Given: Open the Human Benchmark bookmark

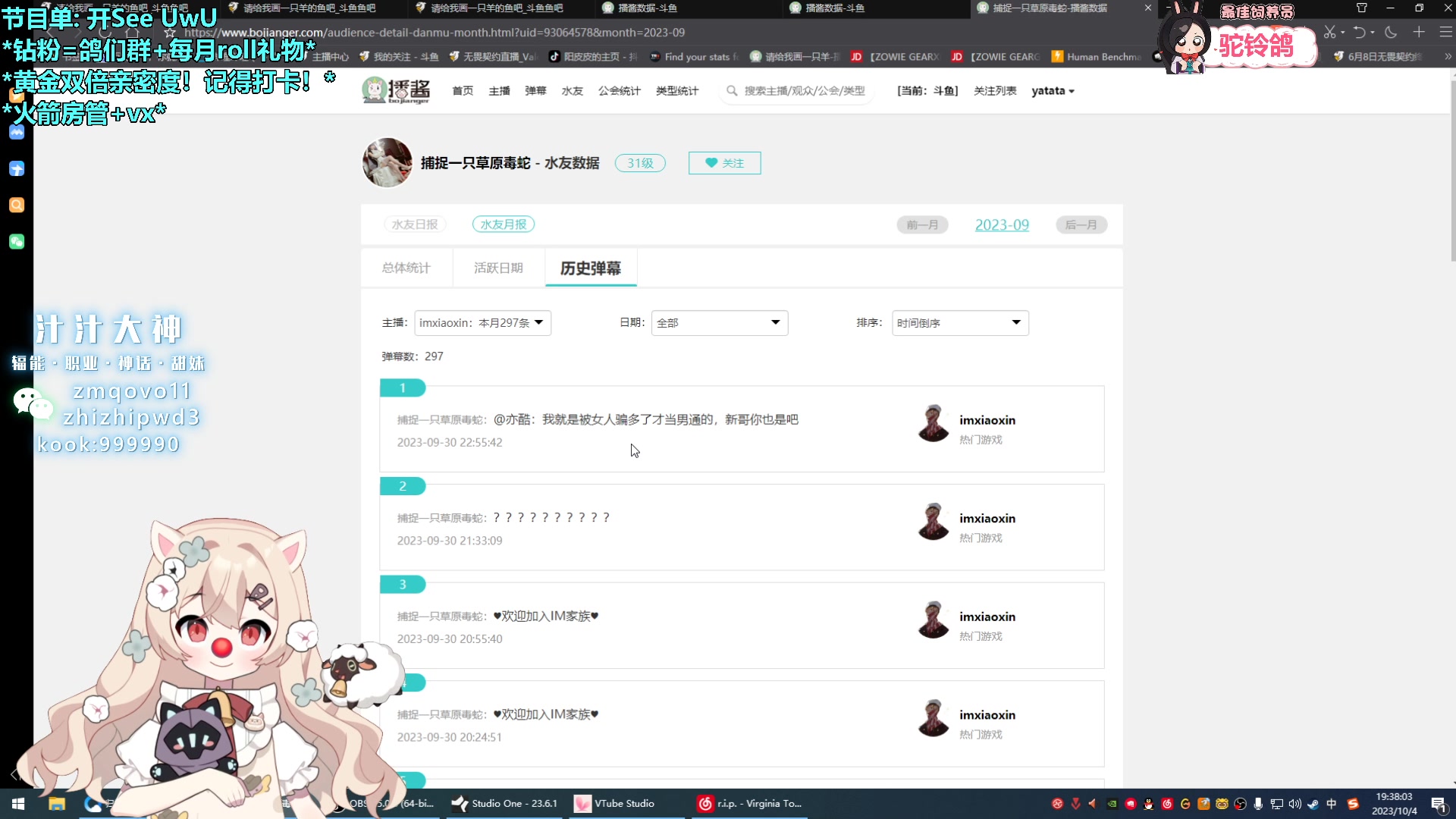Looking at the screenshot, I should [1096, 57].
